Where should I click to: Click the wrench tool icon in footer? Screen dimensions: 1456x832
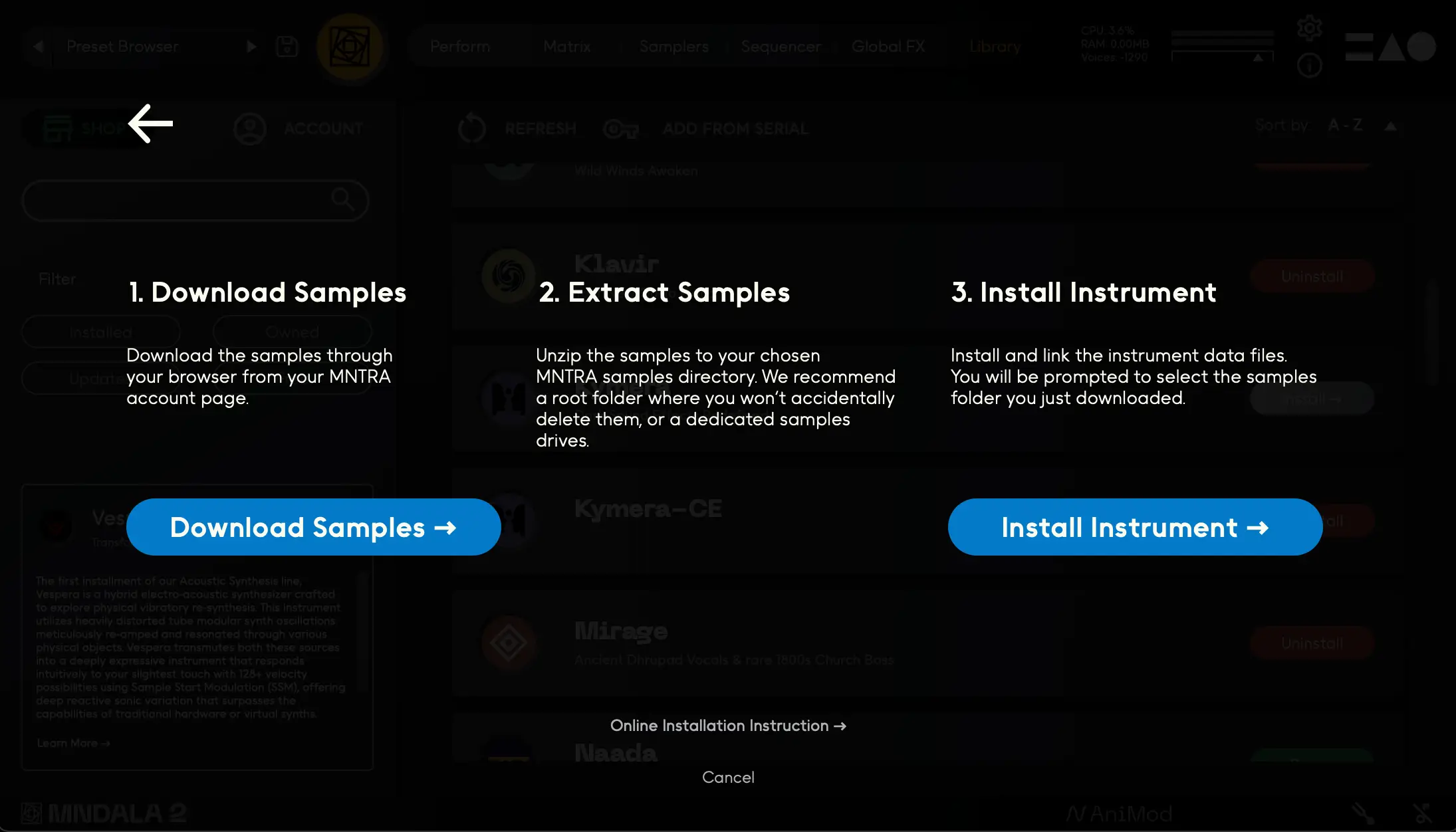click(1362, 813)
